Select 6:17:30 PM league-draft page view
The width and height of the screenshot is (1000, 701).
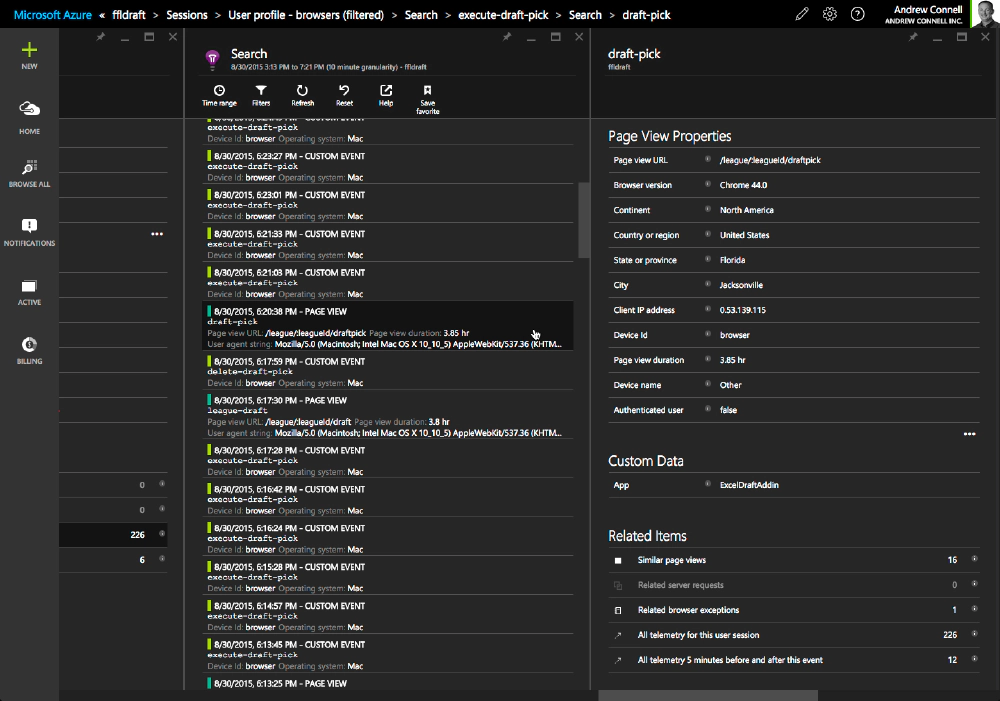click(388, 416)
